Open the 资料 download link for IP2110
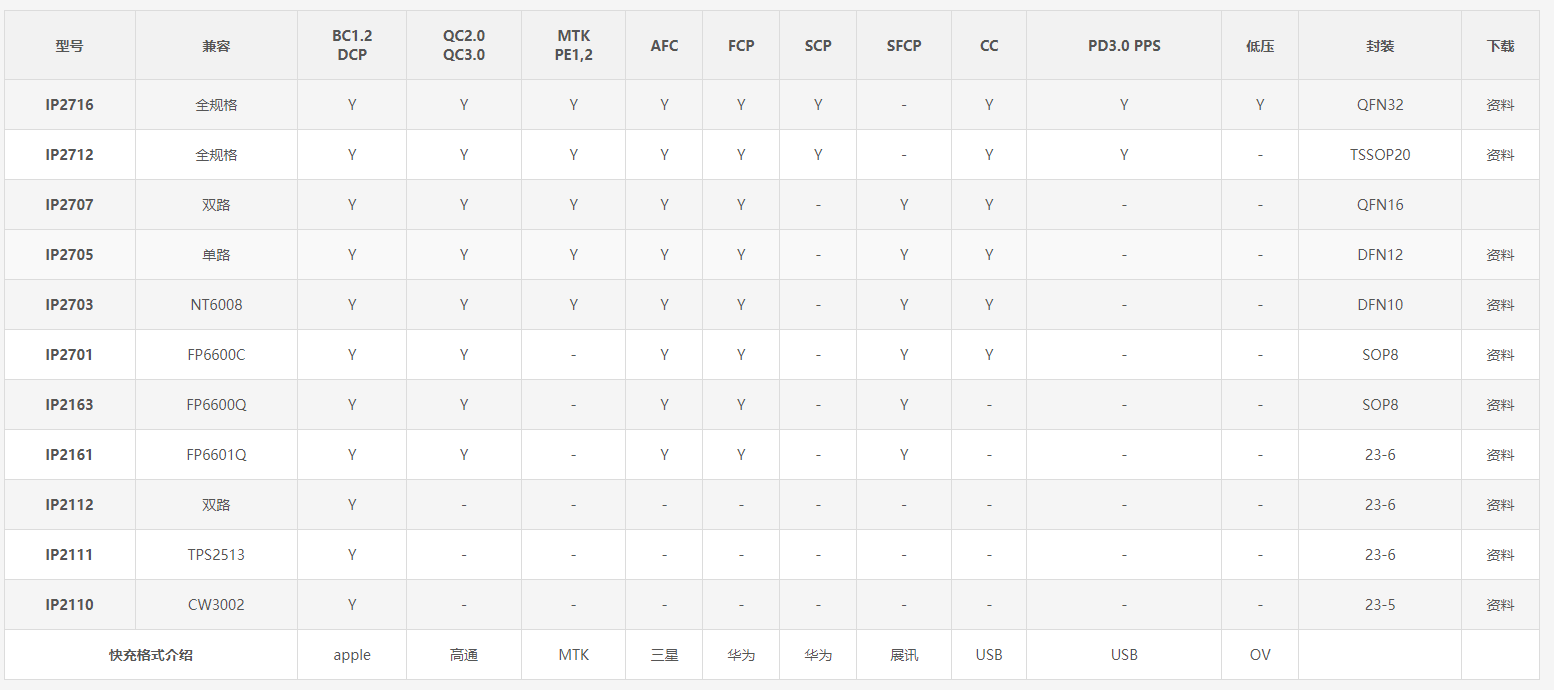This screenshot has width=1554, height=690. (x=1500, y=605)
